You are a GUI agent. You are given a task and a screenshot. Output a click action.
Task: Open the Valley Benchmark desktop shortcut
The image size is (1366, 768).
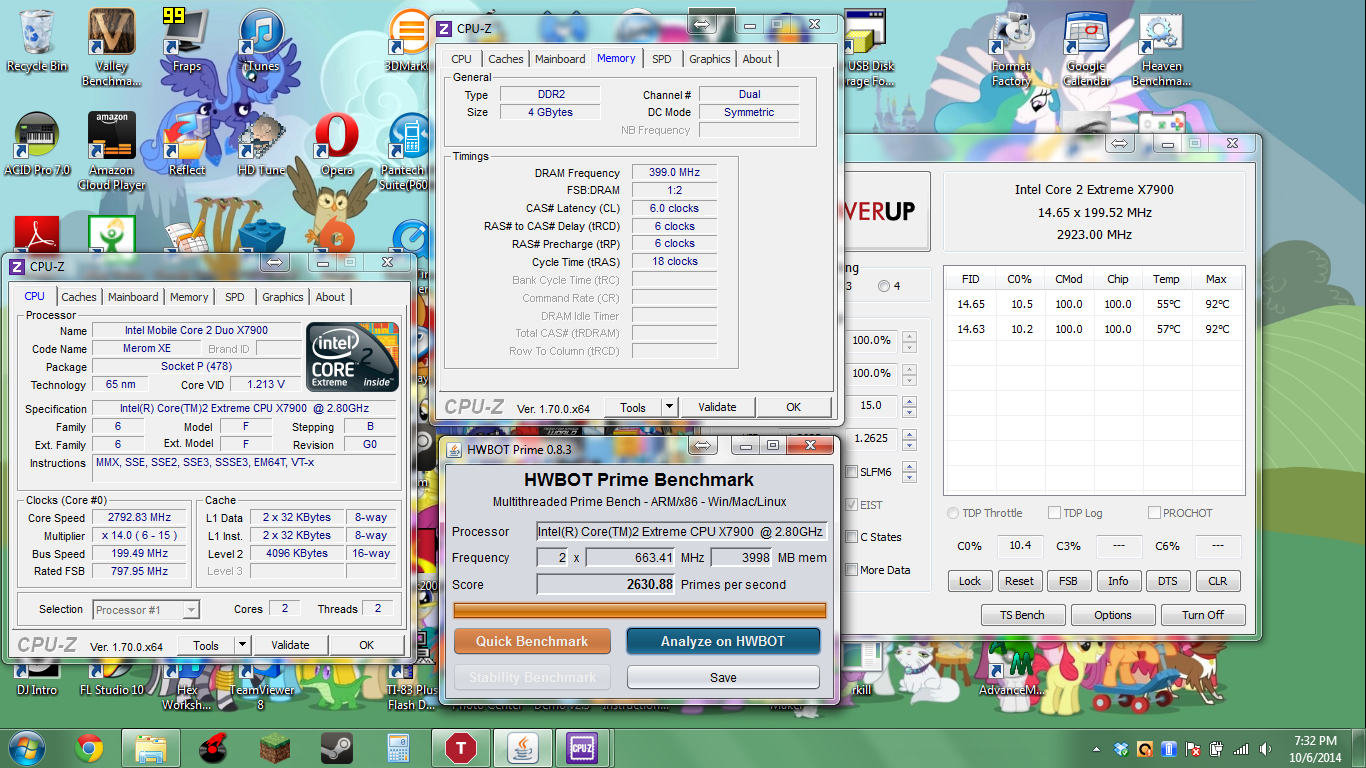112,46
